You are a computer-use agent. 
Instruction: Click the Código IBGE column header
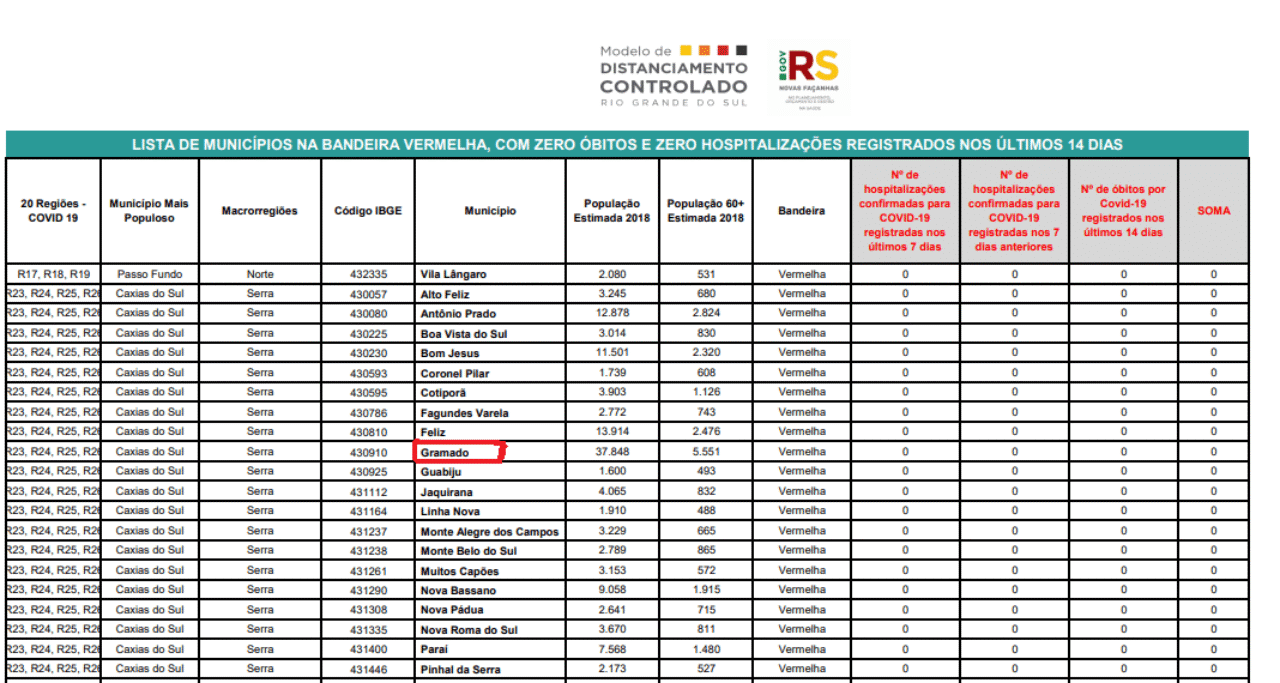click(368, 211)
